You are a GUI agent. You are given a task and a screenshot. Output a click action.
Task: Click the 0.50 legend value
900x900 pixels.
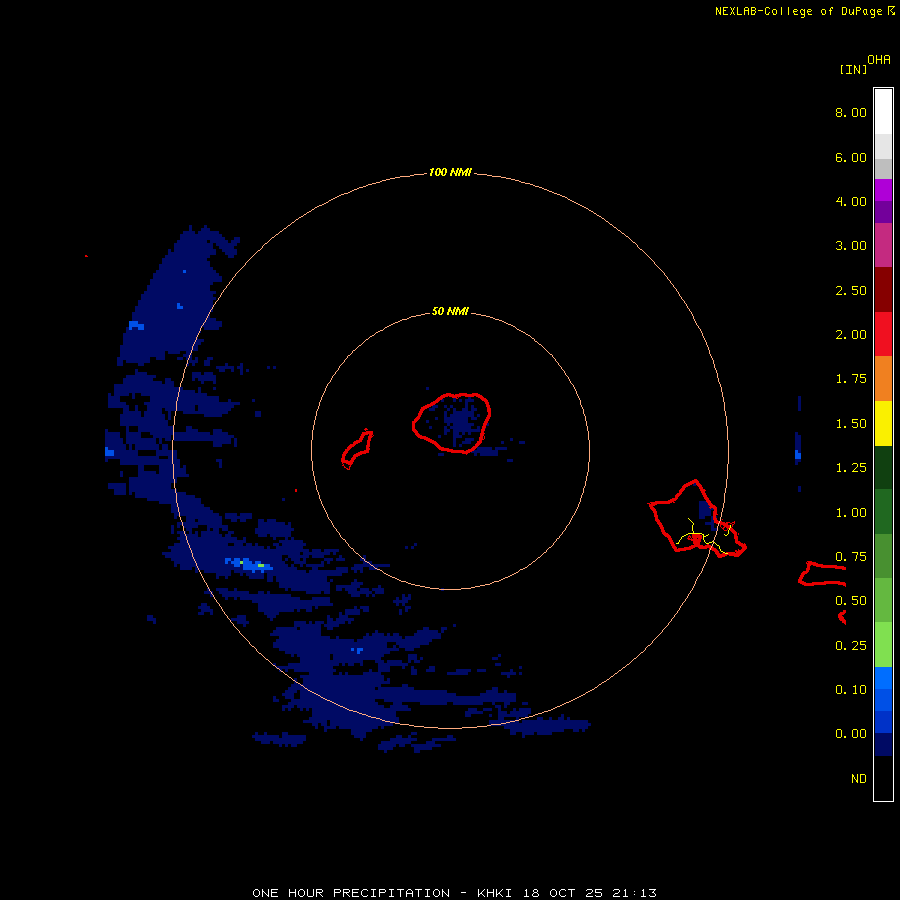pyautogui.click(x=851, y=601)
